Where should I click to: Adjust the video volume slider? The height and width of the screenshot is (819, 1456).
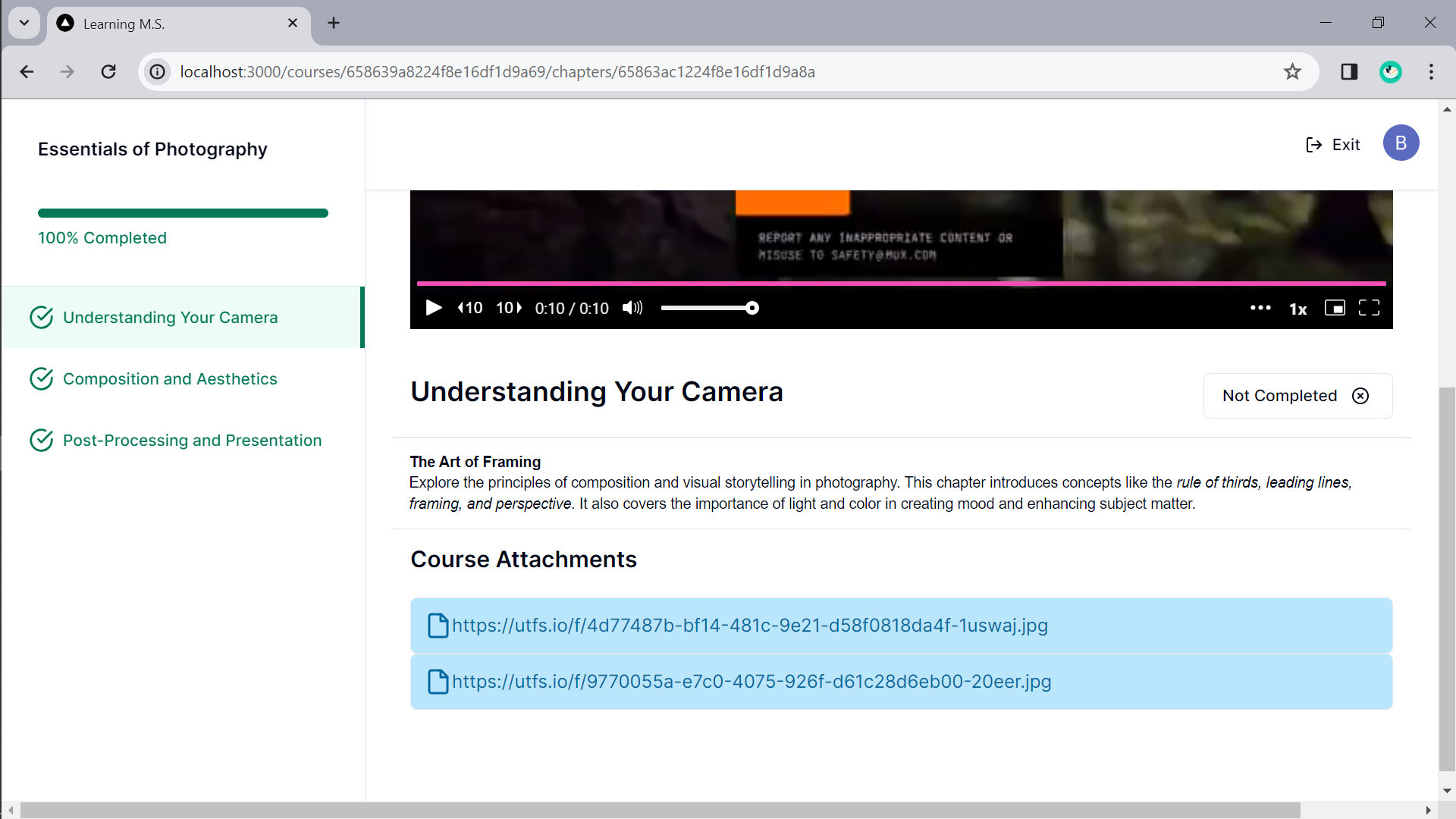click(x=707, y=308)
